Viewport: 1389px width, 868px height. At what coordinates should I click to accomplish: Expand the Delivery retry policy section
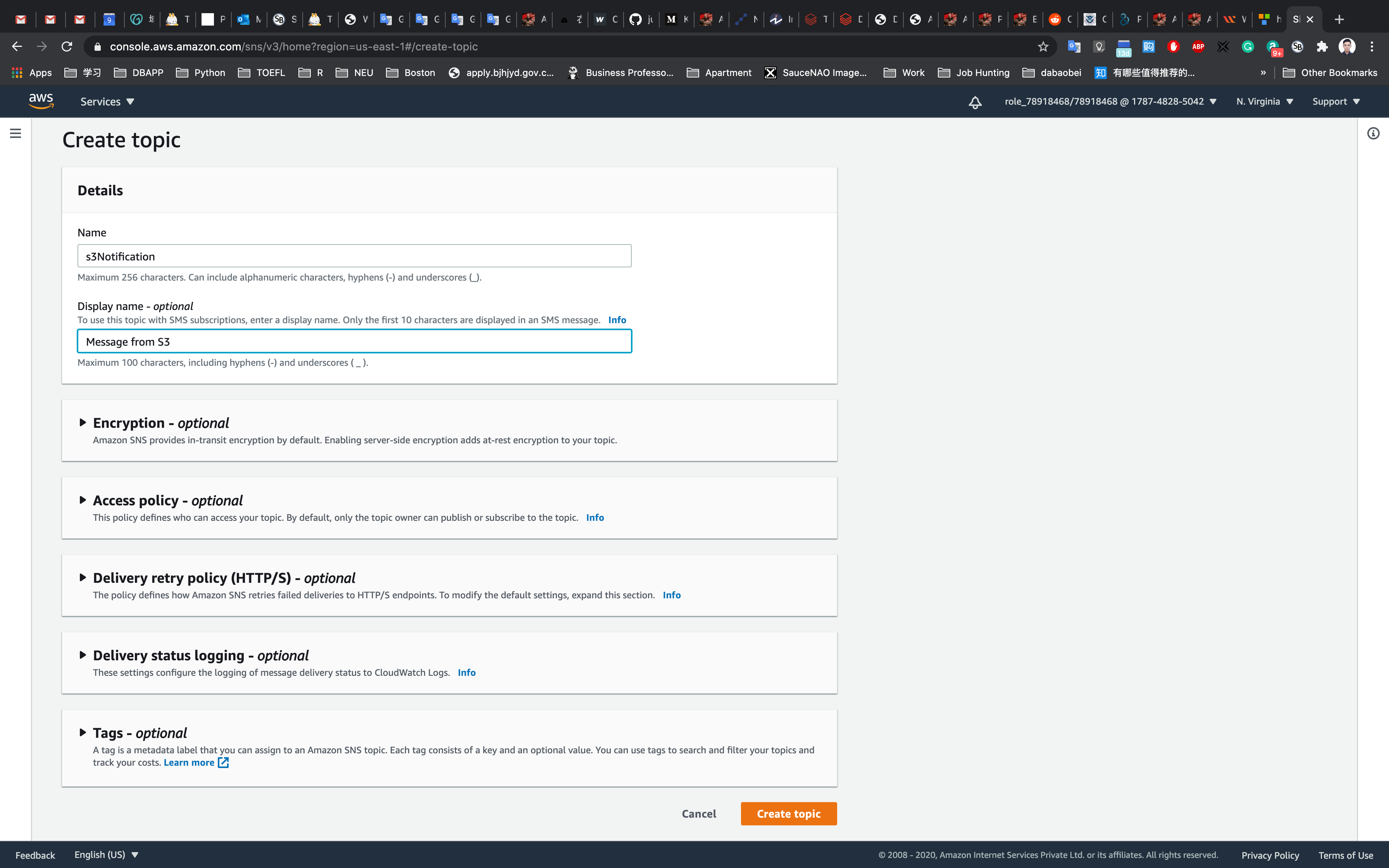[x=83, y=577]
